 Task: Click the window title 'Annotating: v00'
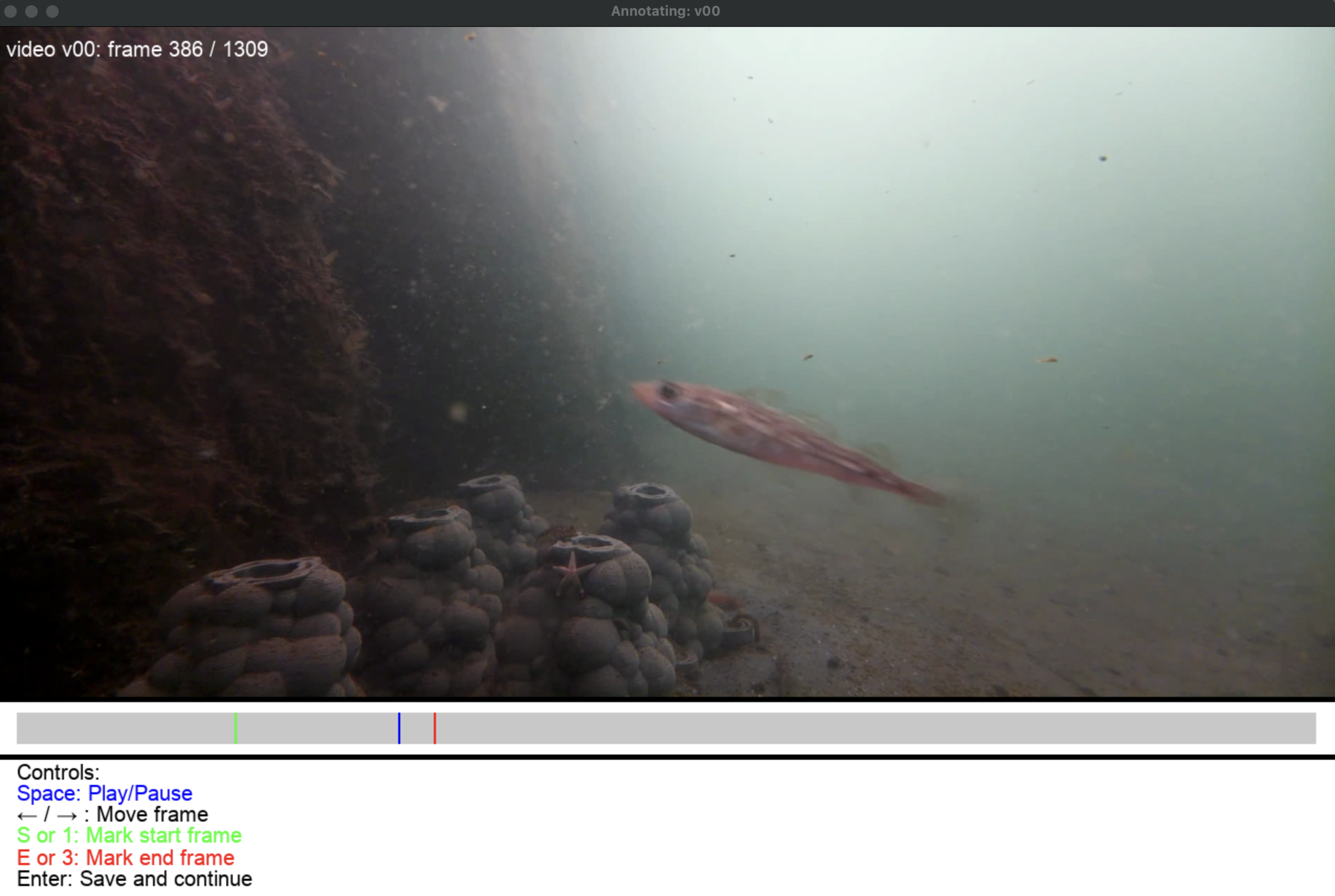point(665,12)
